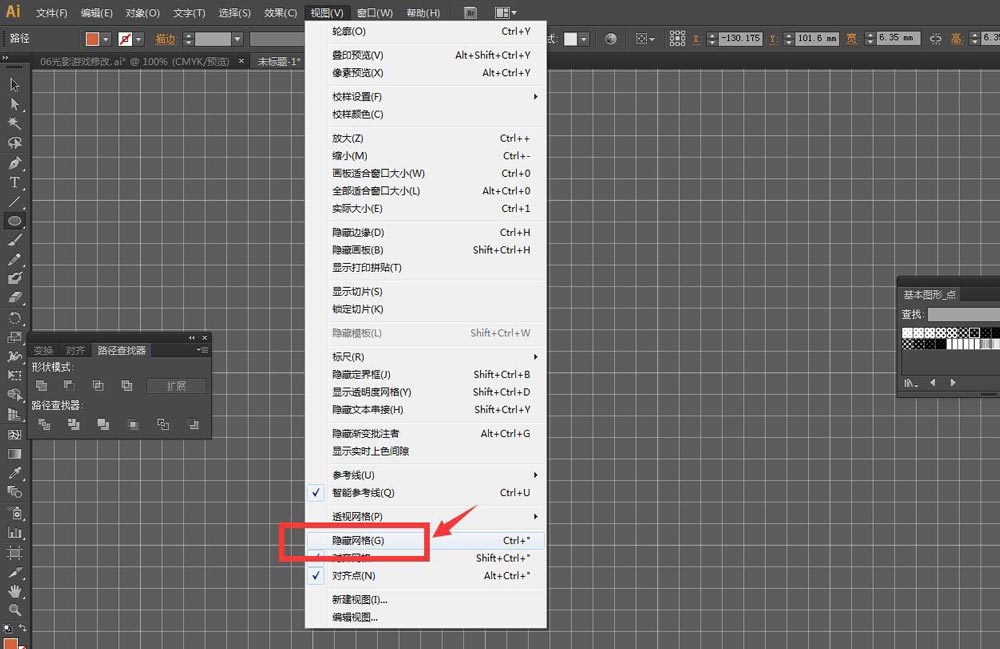The width and height of the screenshot is (1000, 649).
Task: Click the Minus Front shape mode icon
Action: pos(70,385)
